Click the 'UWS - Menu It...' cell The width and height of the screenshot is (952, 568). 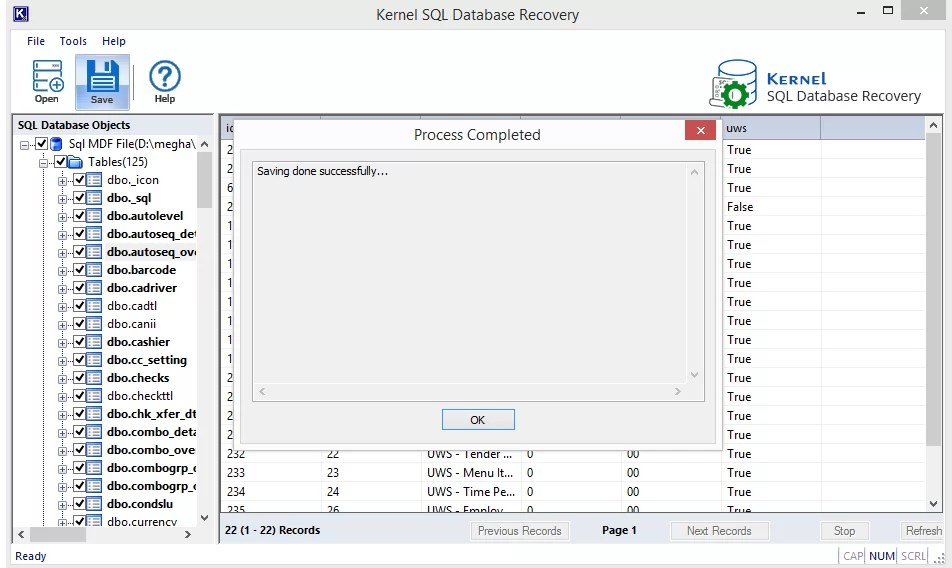pos(470,473)
